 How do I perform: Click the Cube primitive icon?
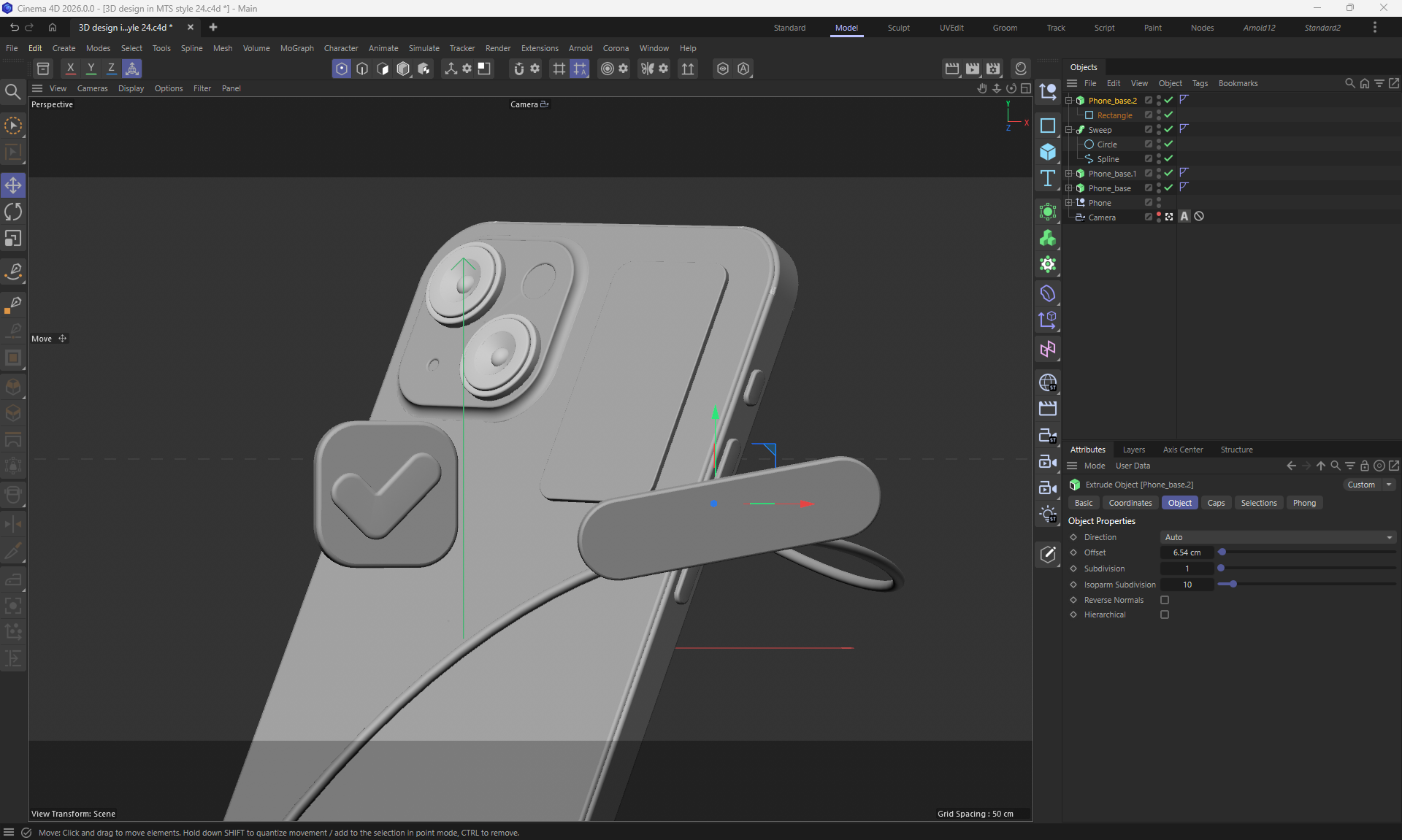pyautogui.click(x=1048, y=152)
